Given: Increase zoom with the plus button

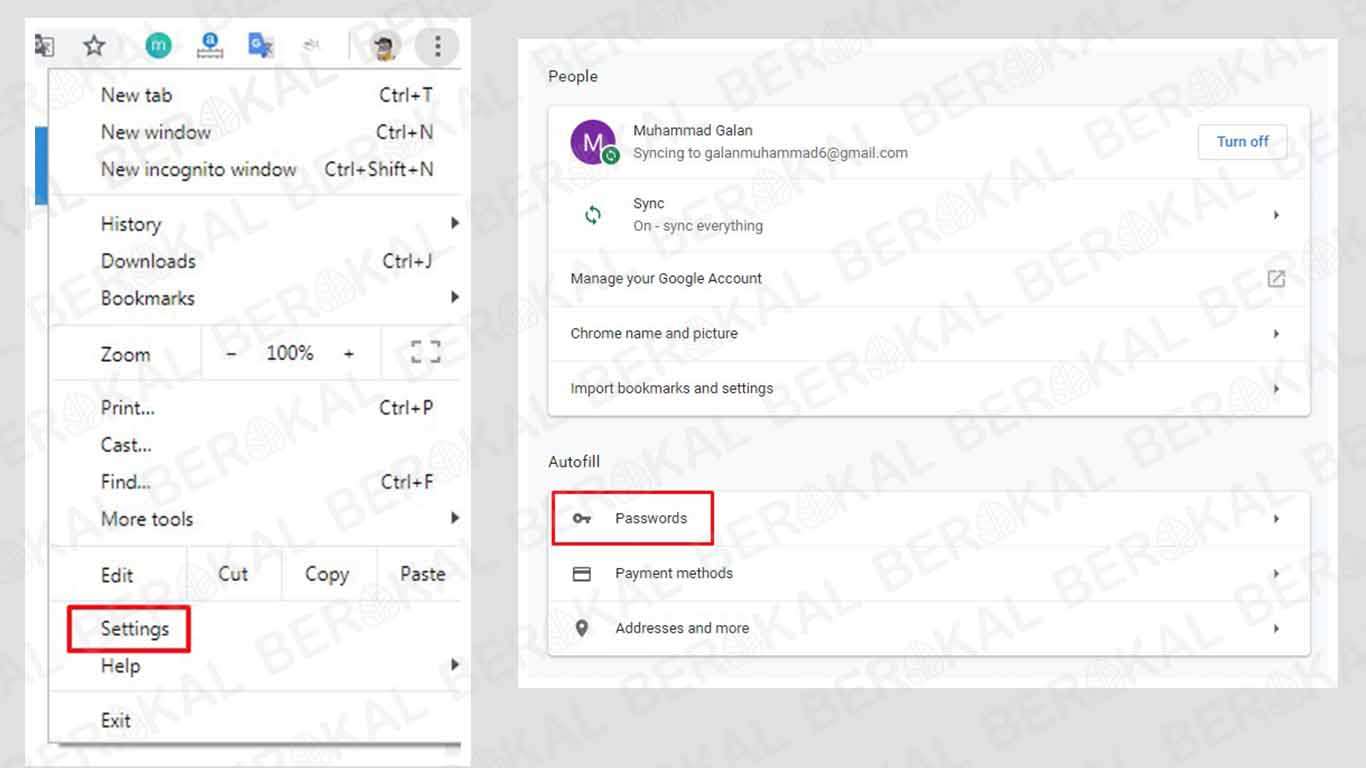Looking at the screenshot, I should click(x=349, y=353).
